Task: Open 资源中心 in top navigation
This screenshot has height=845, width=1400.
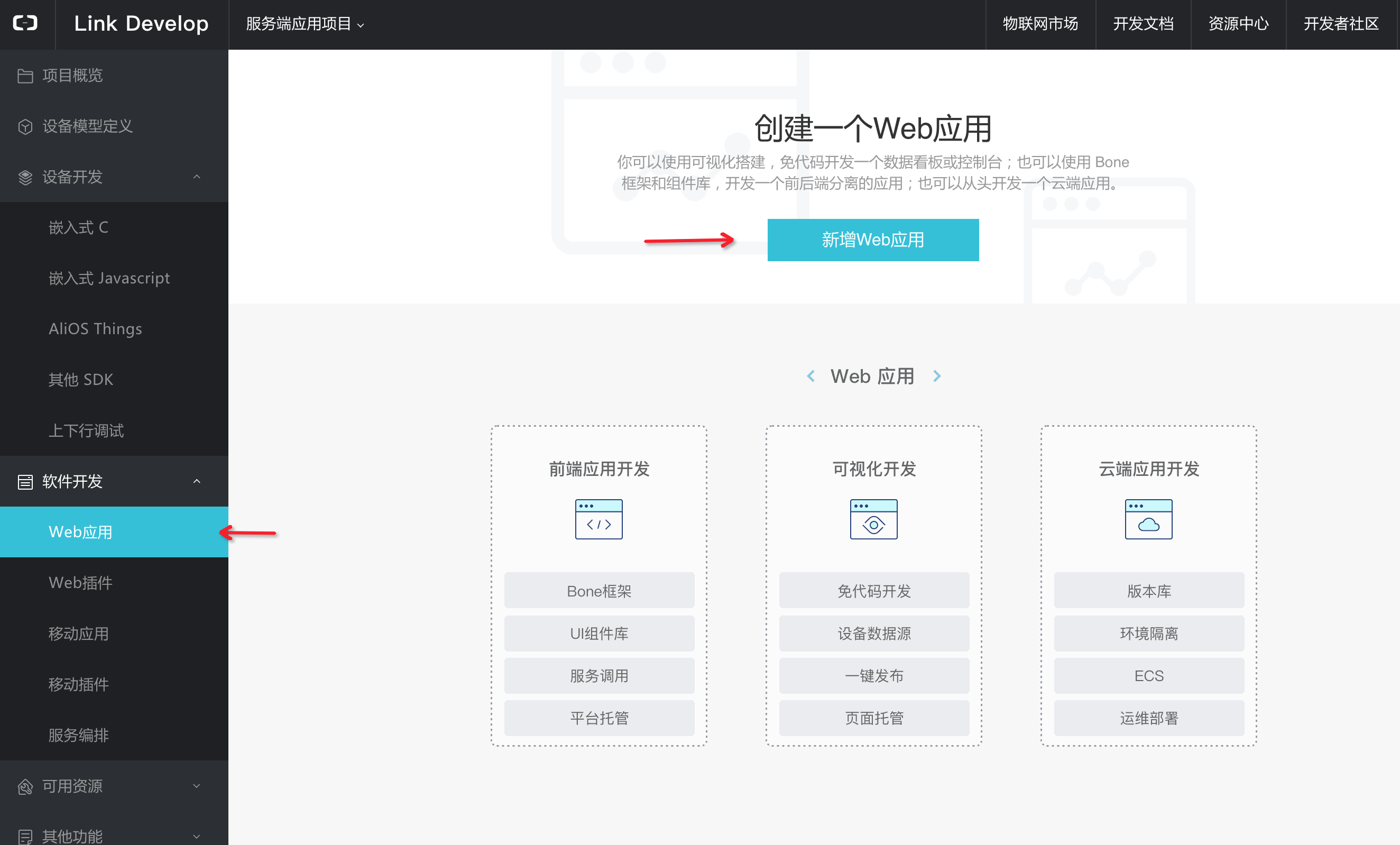Action: coord(1239,24)
